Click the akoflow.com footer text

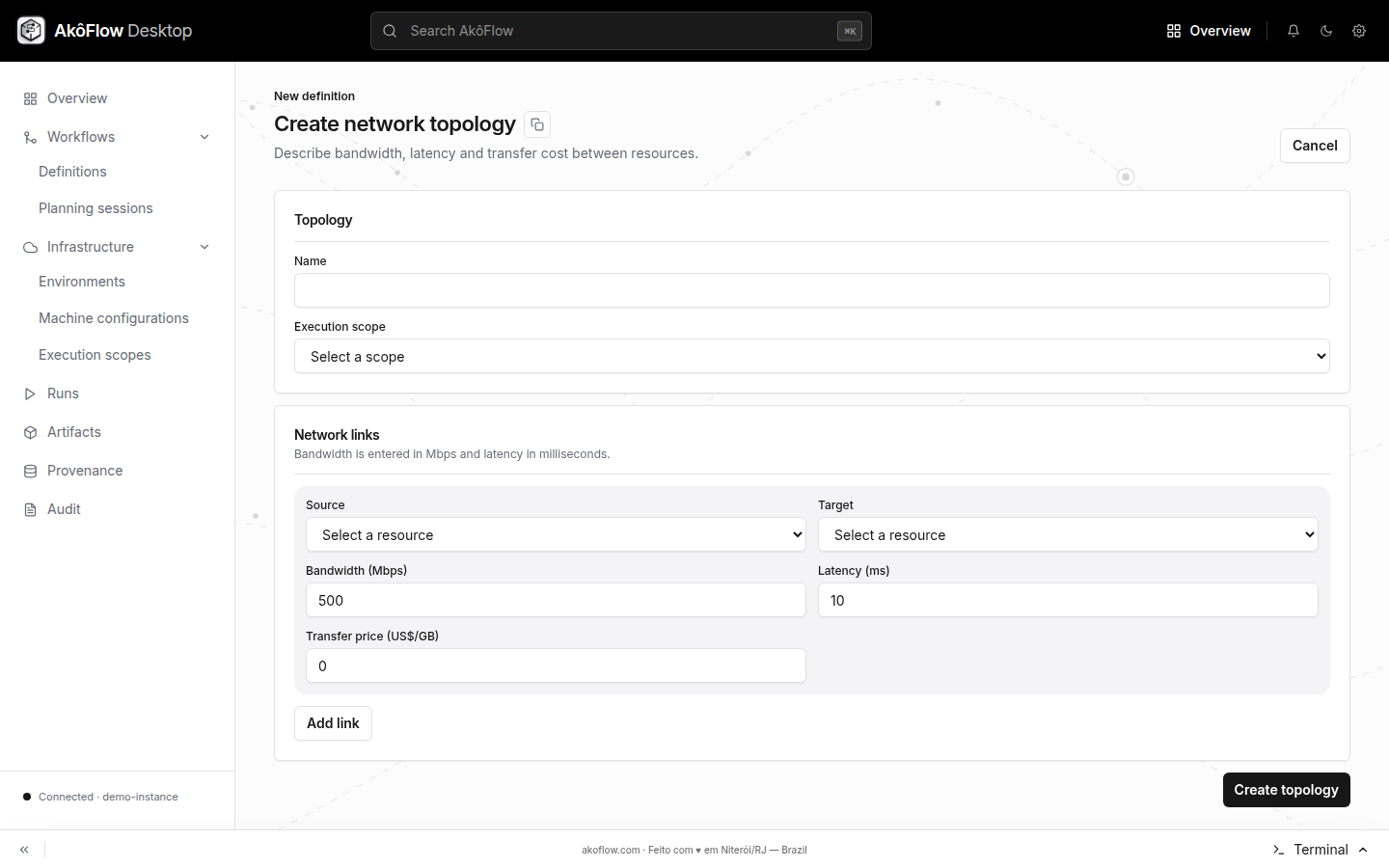pyautogui.click(x=694, y=850)
